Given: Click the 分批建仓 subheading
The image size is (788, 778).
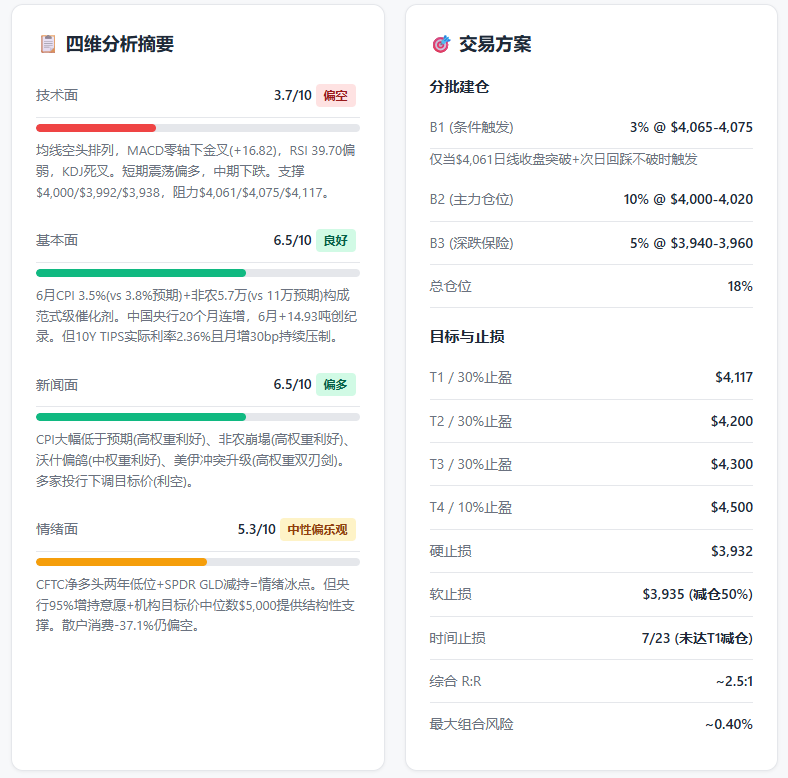Looking at the screenshot, I should pos(459,87).
